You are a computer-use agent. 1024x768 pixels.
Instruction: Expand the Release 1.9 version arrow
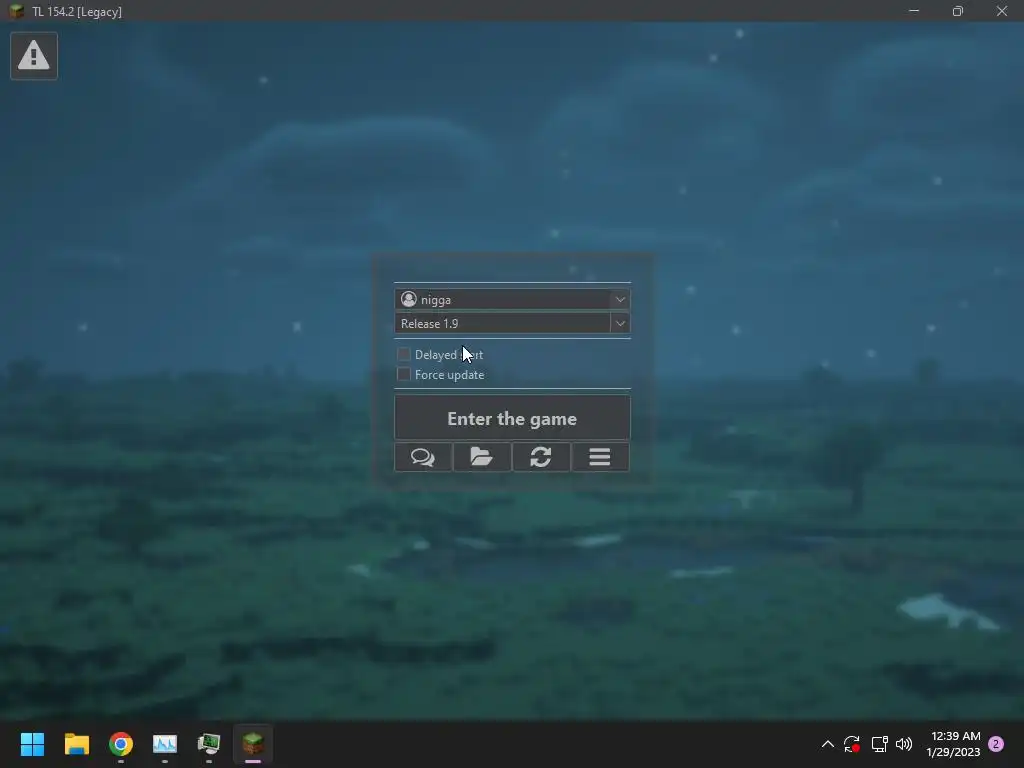click(620, 323)
